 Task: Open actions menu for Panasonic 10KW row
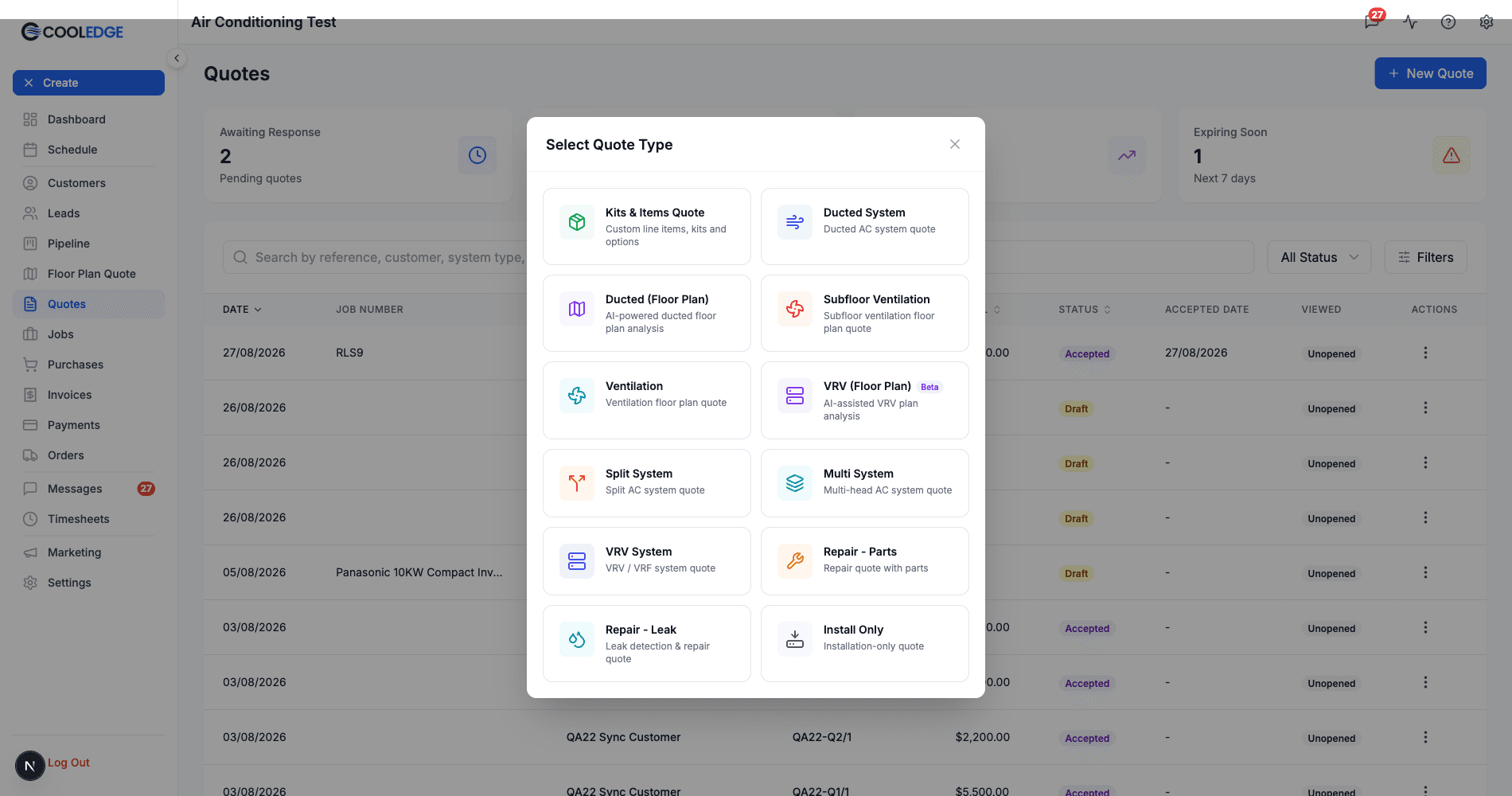click(x=1425, y=572)
